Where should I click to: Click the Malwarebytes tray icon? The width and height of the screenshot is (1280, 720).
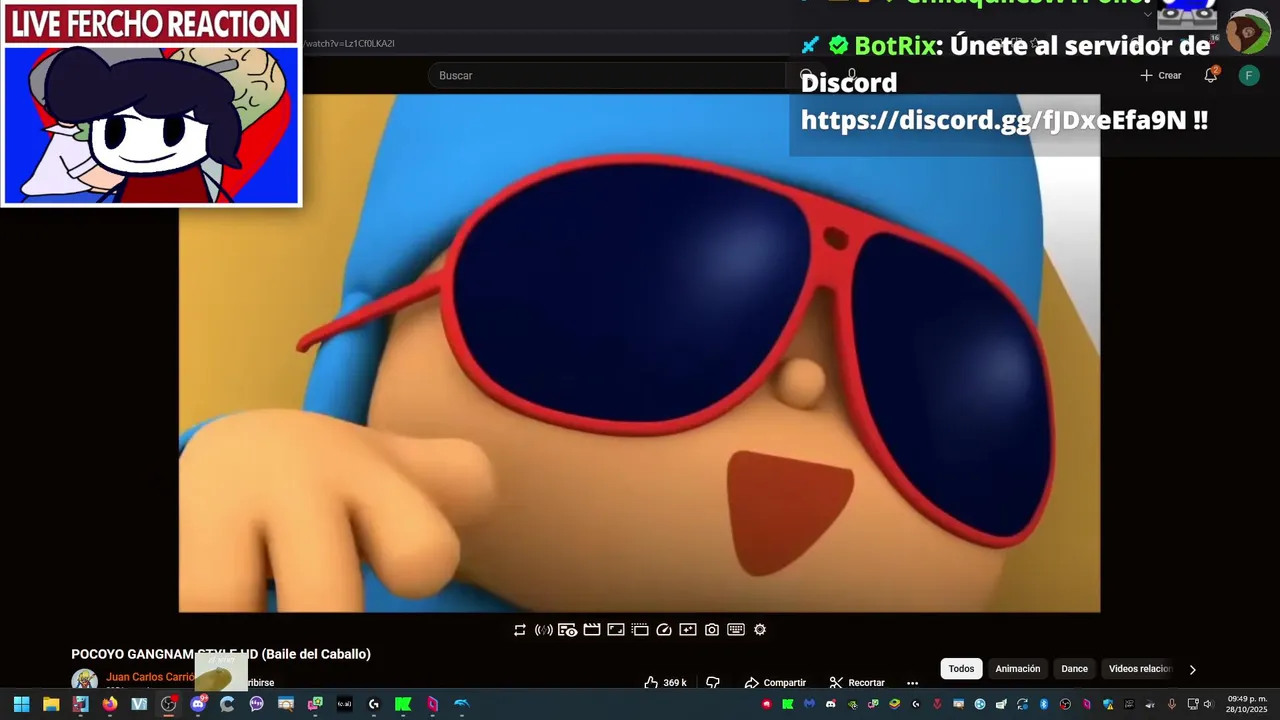(x=810, y=704)
